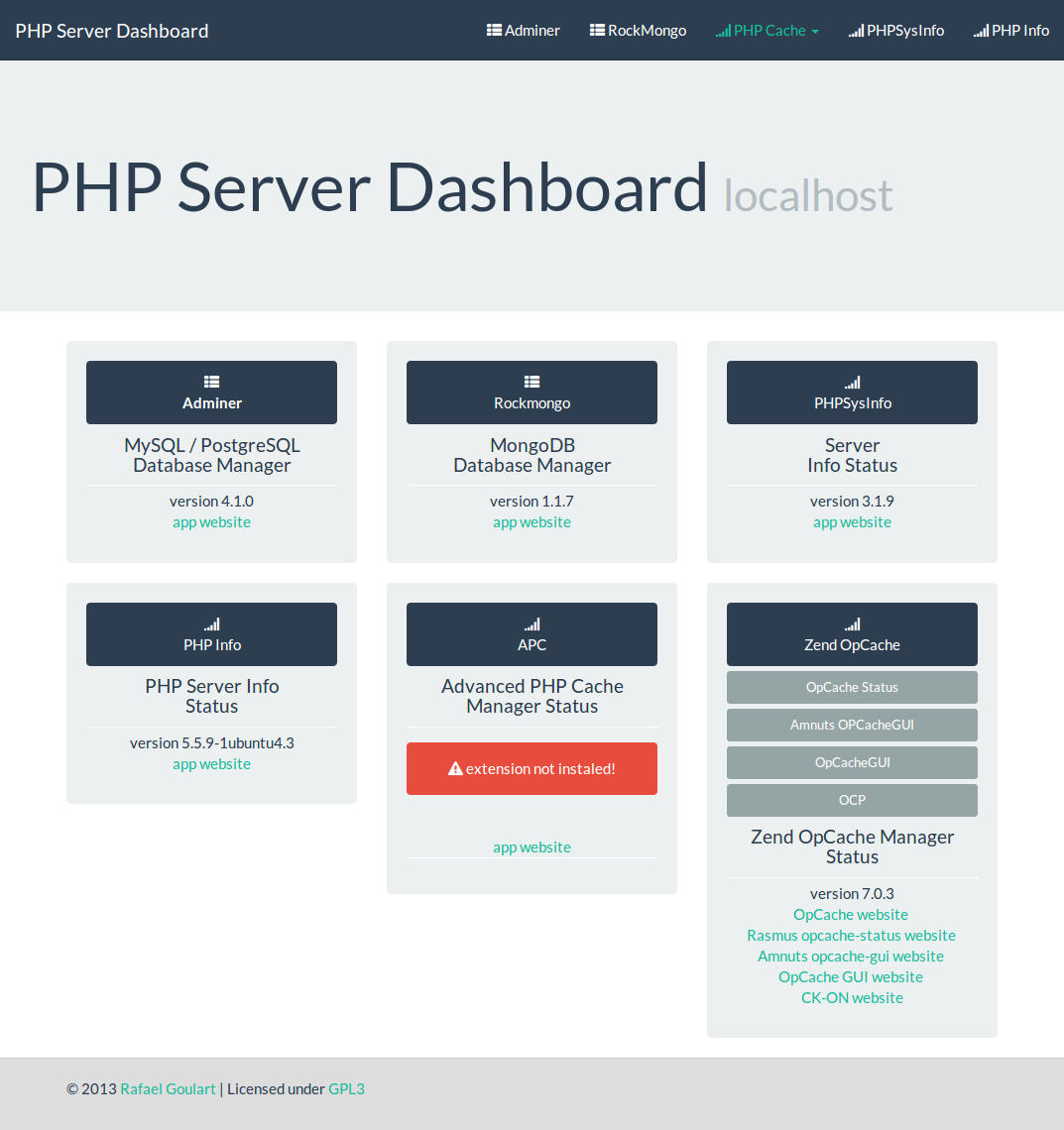This screenshot has height=1130, width=1064.
Task: Visit the app website link under Rockmongo
Action: tap(532, 522)
